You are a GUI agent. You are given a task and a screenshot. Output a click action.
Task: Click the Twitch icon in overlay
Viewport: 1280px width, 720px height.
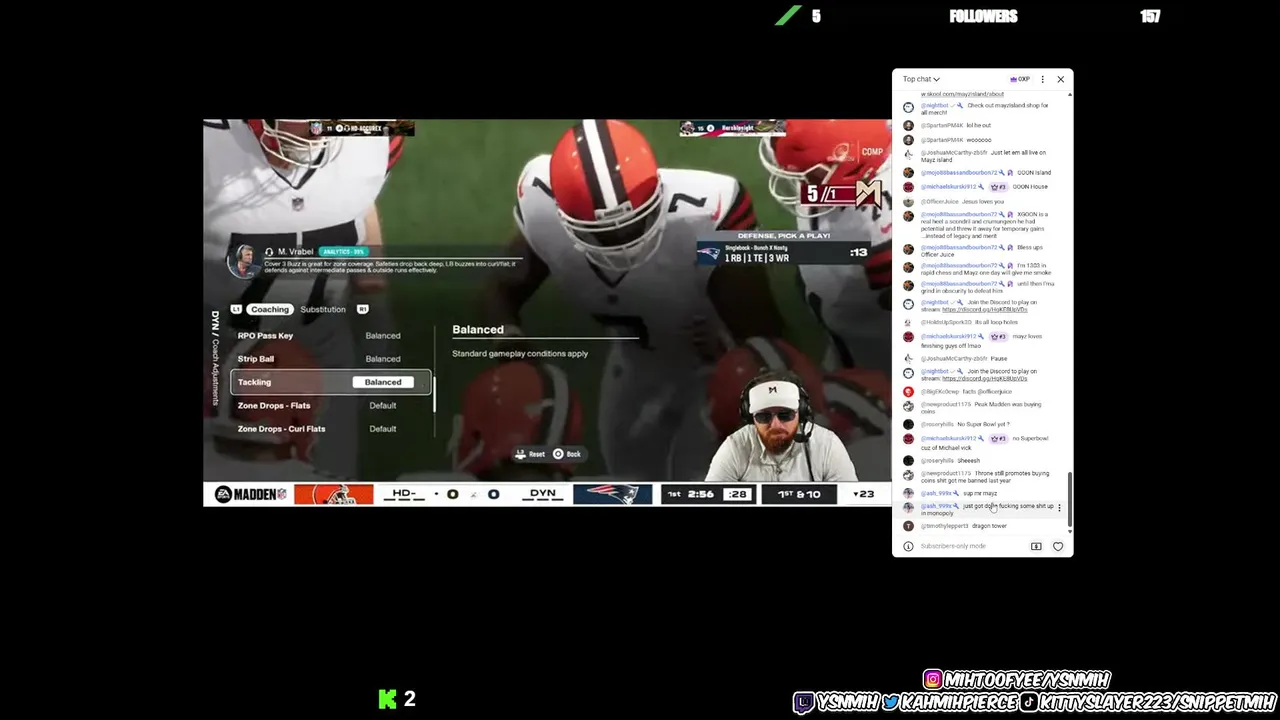tap(804, 703)
